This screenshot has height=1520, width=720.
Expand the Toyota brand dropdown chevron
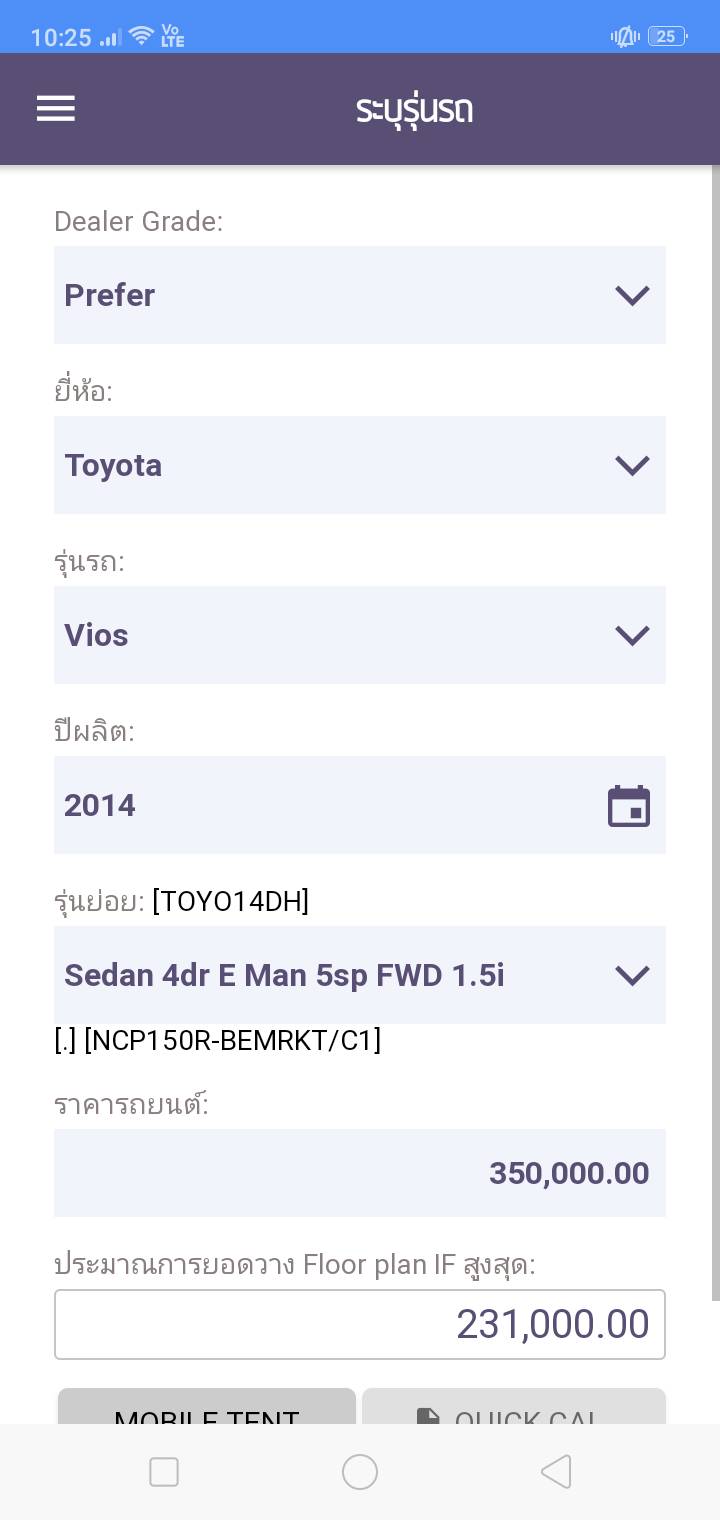pos(632,465)
